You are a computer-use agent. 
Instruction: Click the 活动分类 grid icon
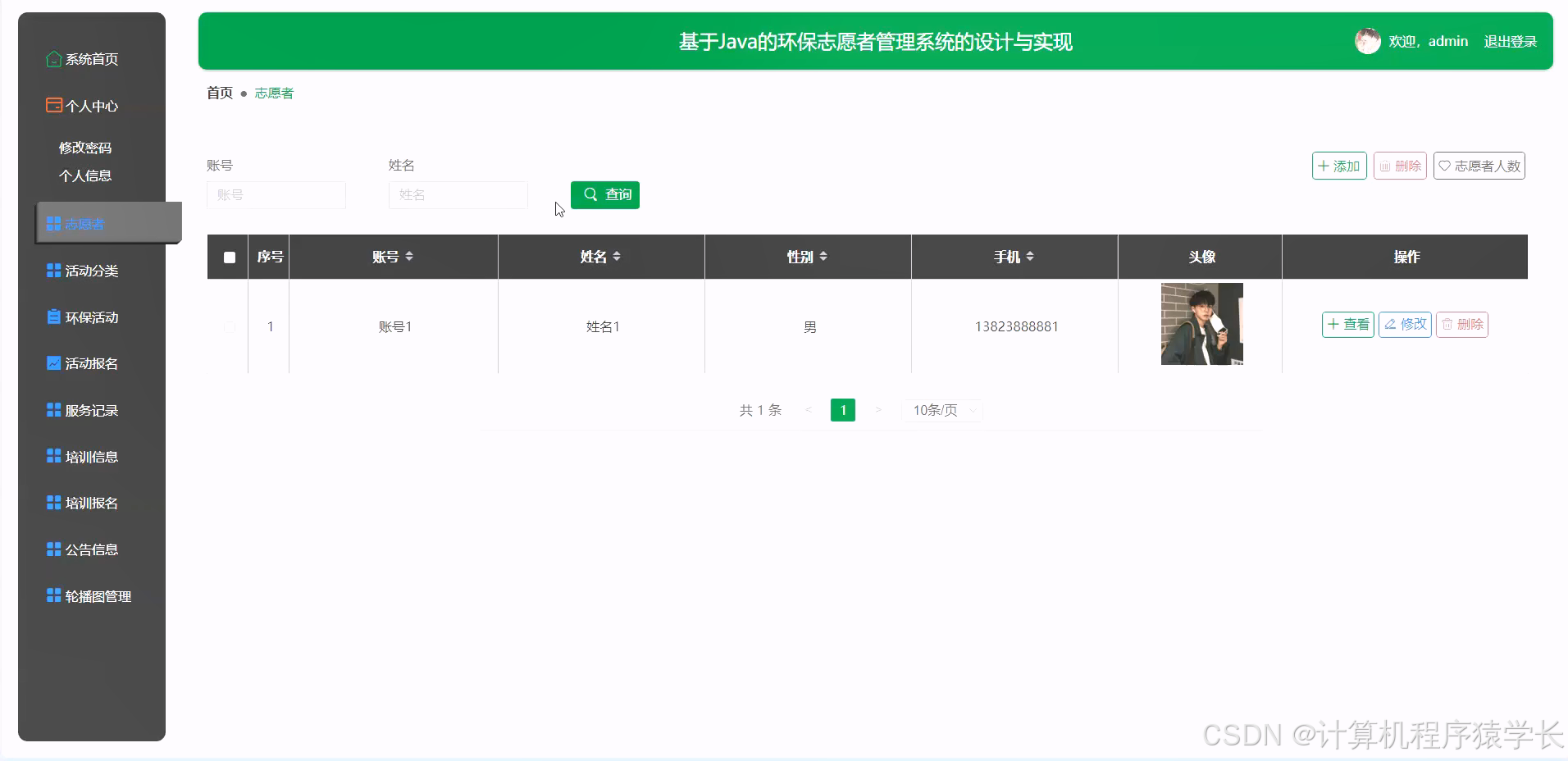(52, 270)
